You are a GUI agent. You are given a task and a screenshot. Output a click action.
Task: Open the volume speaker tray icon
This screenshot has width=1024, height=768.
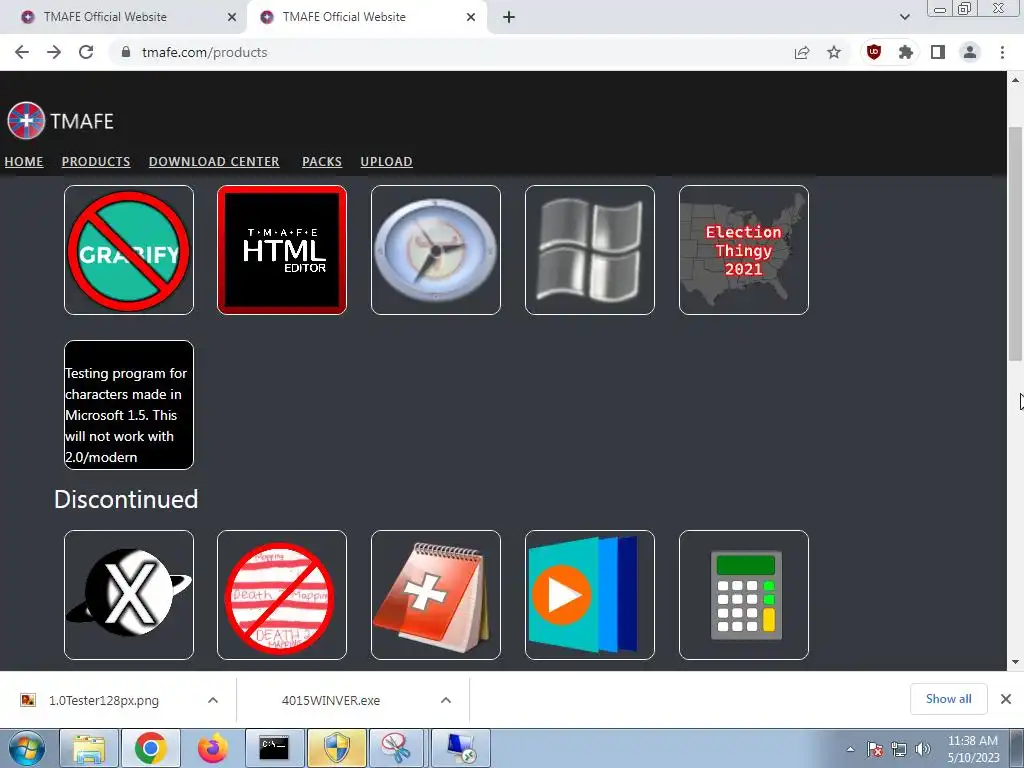922,749
